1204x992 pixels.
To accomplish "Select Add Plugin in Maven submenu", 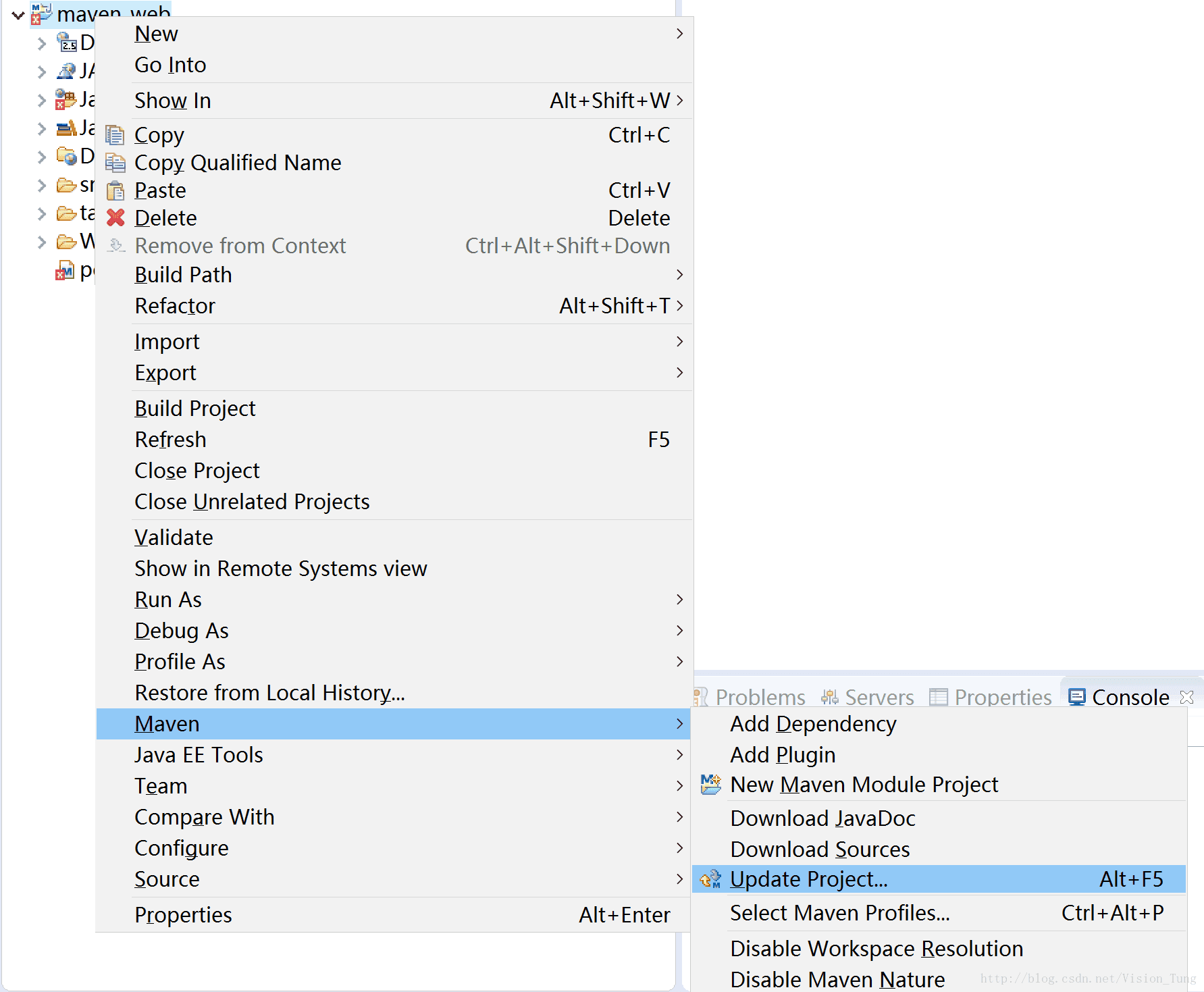I will click(939, 755).
